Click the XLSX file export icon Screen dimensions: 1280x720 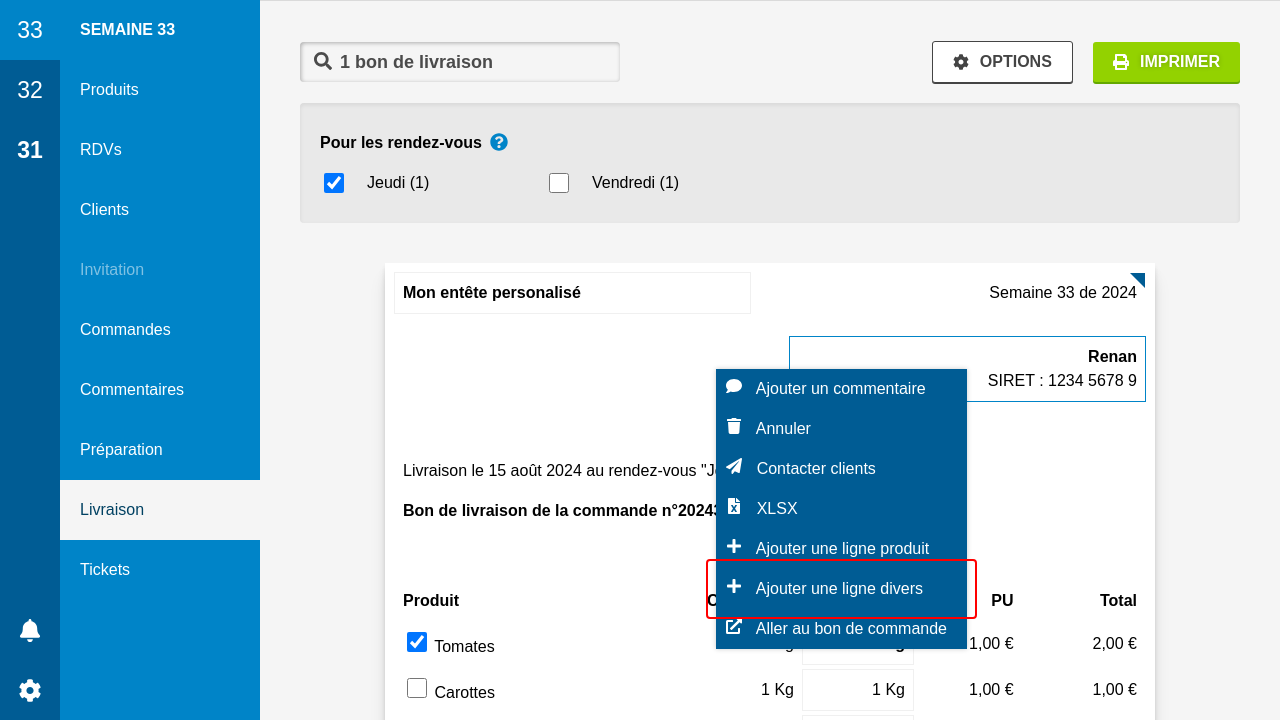(734, 507)
